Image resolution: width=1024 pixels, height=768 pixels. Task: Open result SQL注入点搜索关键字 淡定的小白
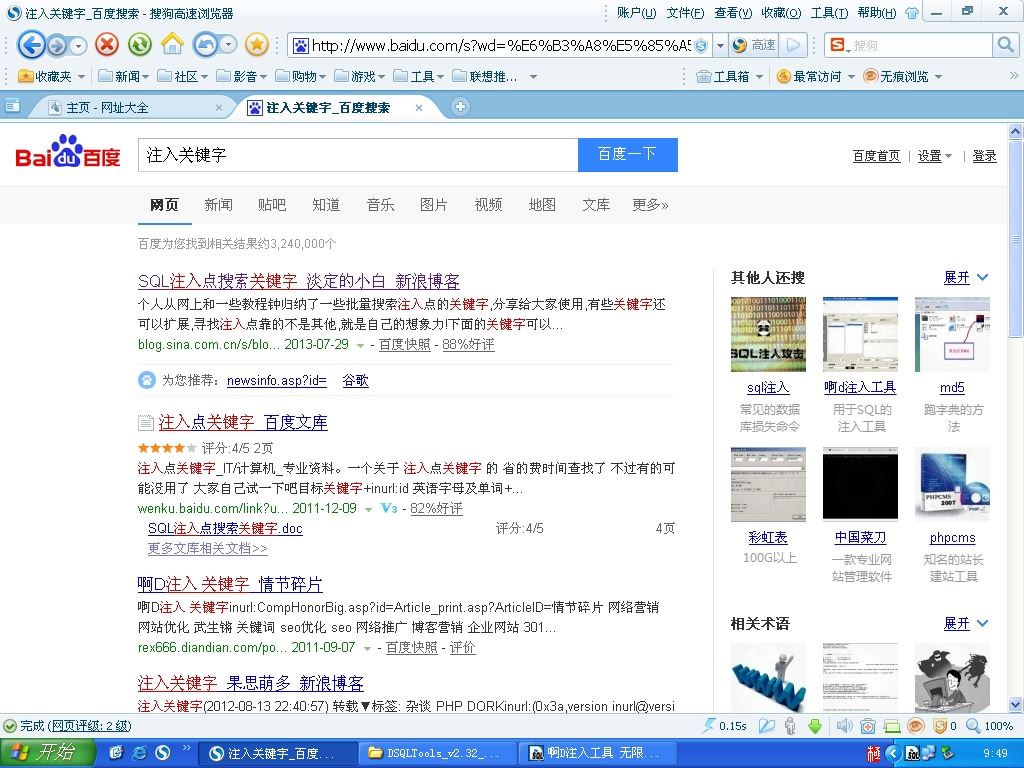point(298,281)
